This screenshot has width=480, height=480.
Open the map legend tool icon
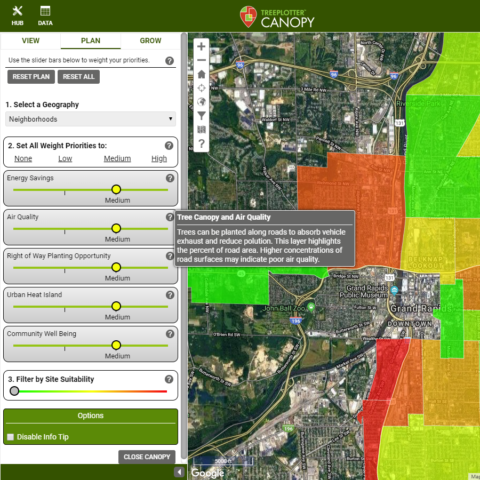click(x=201, y=129)
